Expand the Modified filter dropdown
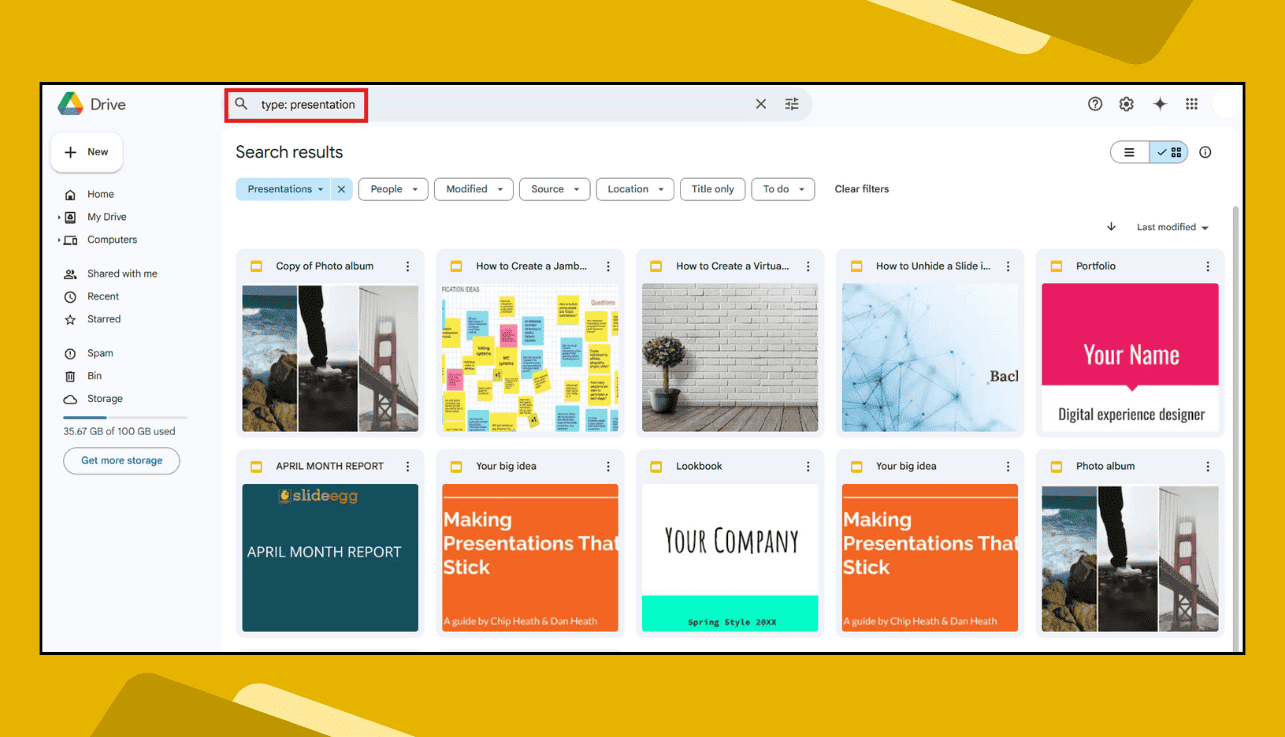Image resolution: width=1285 pixels, height=737 pixels. pyautogui.click(x=473, y=189)
